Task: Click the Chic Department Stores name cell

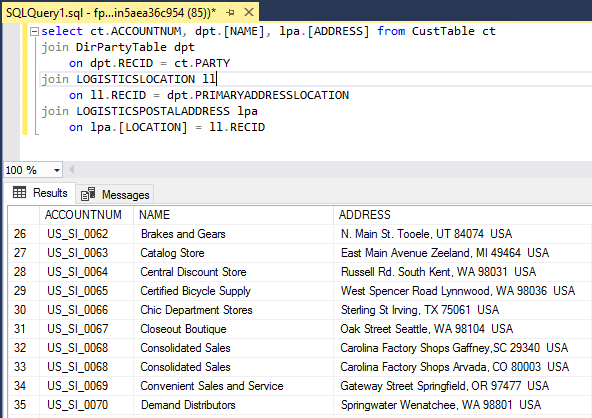Action: click(233, 310)
